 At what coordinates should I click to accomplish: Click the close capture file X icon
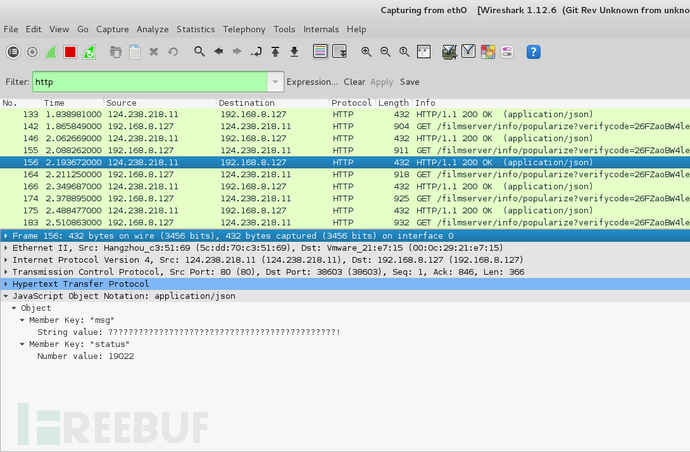[x=154, y=52]
